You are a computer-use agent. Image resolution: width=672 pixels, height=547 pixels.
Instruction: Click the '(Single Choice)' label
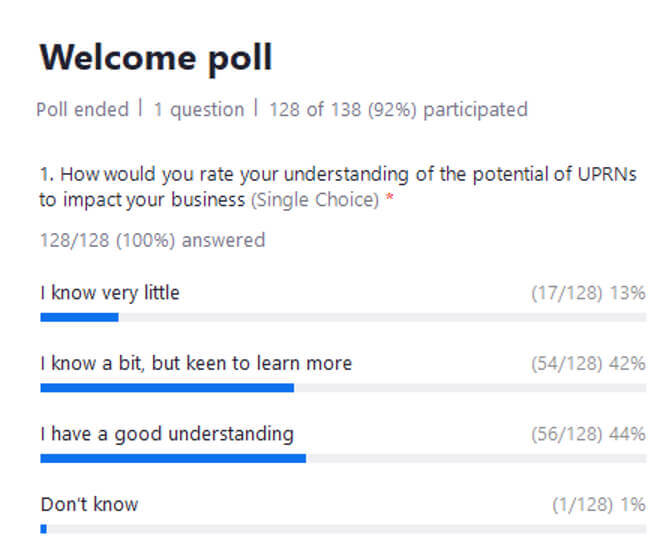pyautogui.click(x=315, y=200)
